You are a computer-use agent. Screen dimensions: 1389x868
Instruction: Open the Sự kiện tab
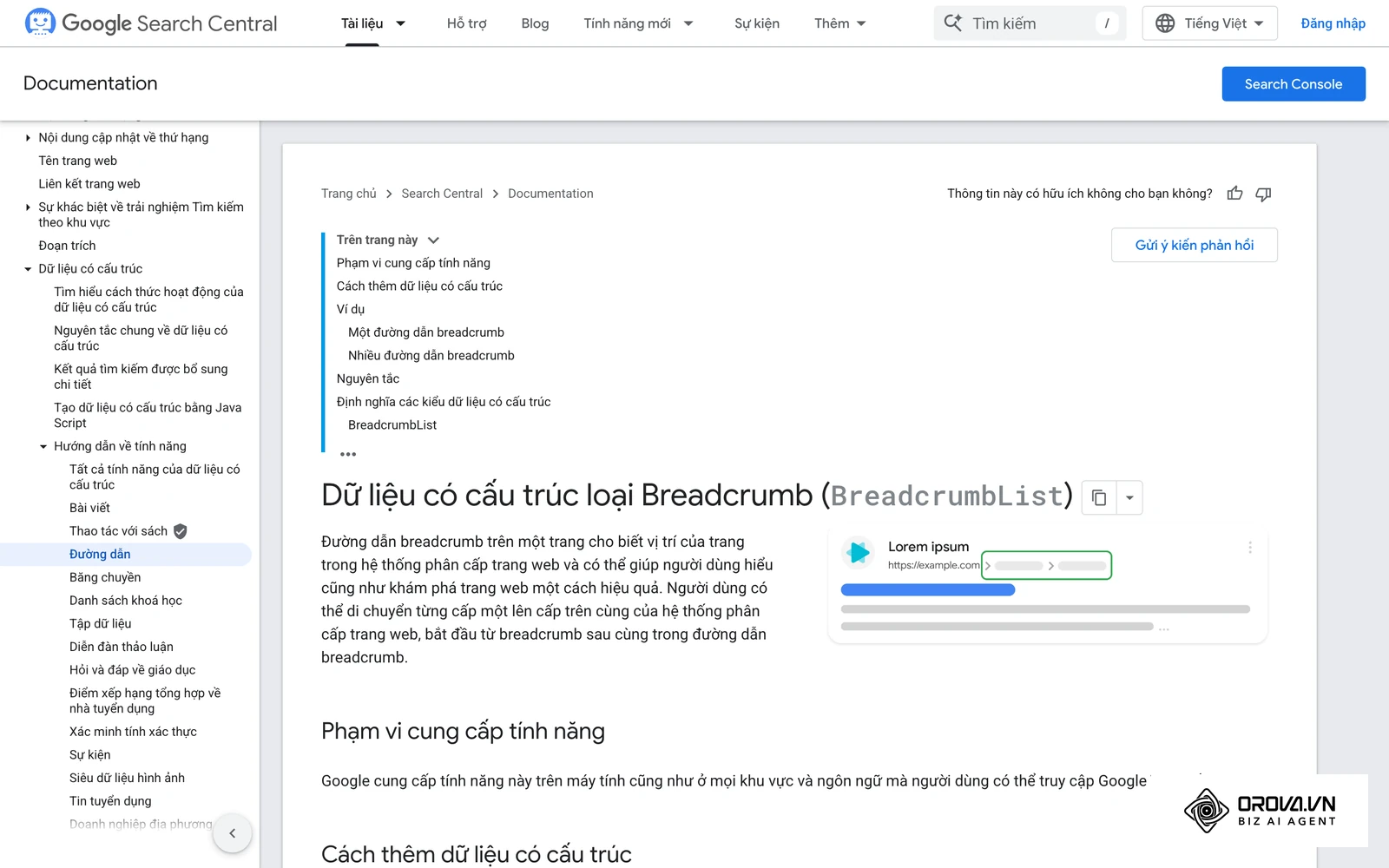click(x=757, y=23)
